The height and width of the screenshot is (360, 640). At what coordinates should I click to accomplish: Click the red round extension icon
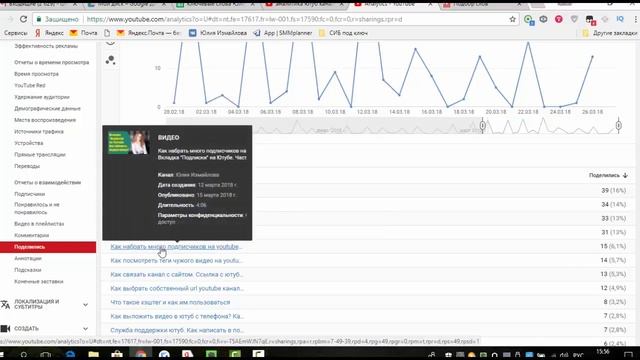(x=559, y=19)
